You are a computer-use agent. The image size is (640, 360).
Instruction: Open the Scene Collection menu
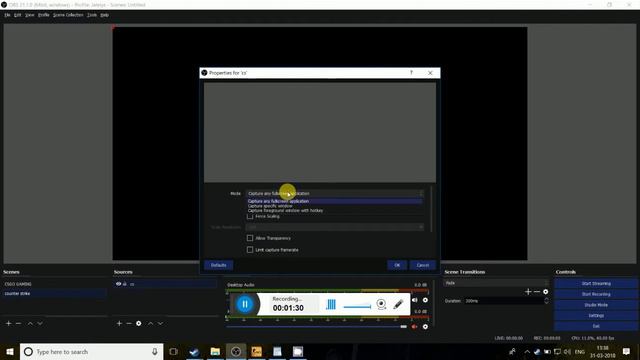(68, 15)
